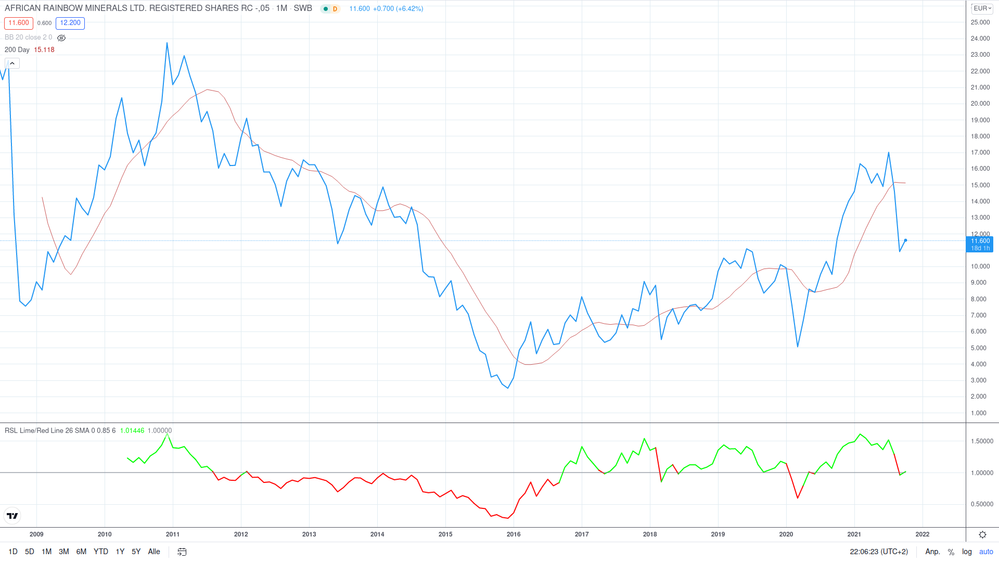
Task: Open chart settings gear icon
Action: click(982, 535)
